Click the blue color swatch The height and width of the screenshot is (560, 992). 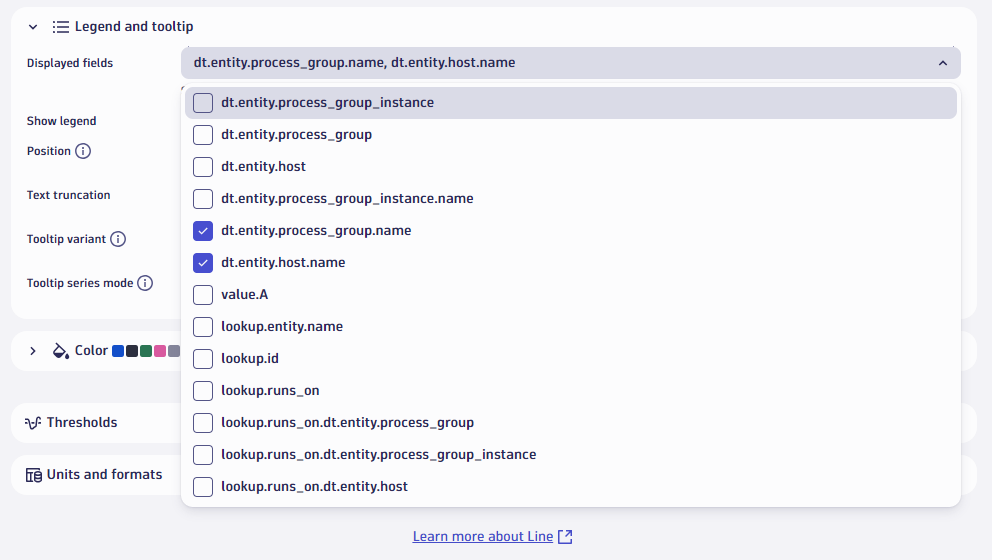point(118,351)
